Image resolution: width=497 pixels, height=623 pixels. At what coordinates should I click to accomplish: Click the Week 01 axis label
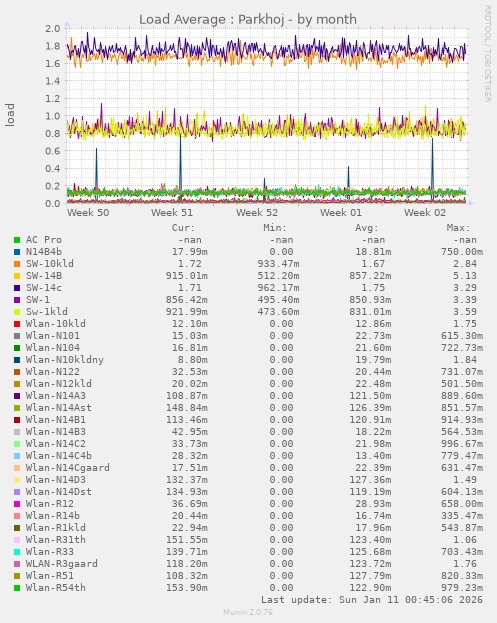click(x=341, y=213)
